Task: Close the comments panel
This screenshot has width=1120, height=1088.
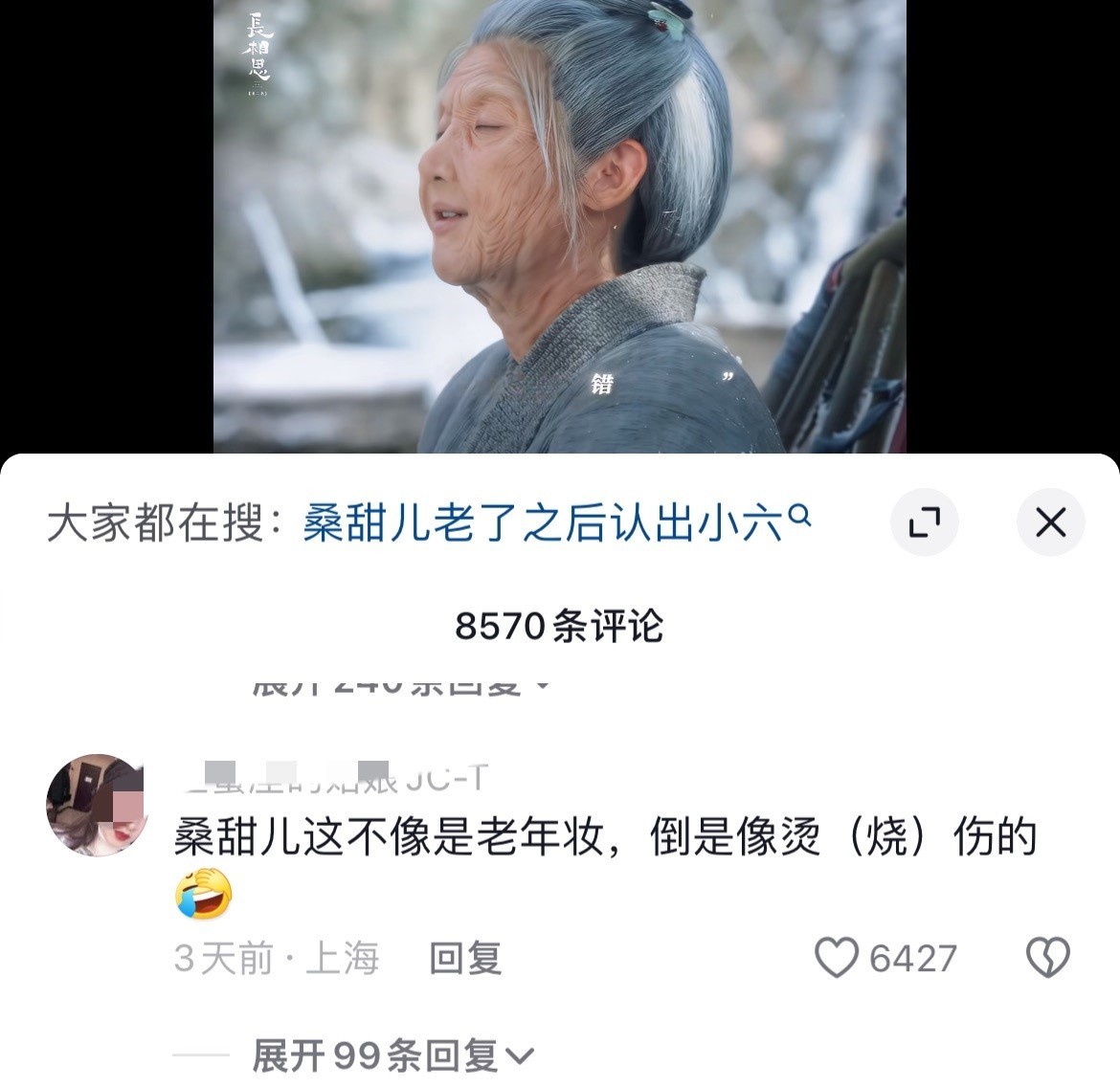Action: tap(1051, 522)
